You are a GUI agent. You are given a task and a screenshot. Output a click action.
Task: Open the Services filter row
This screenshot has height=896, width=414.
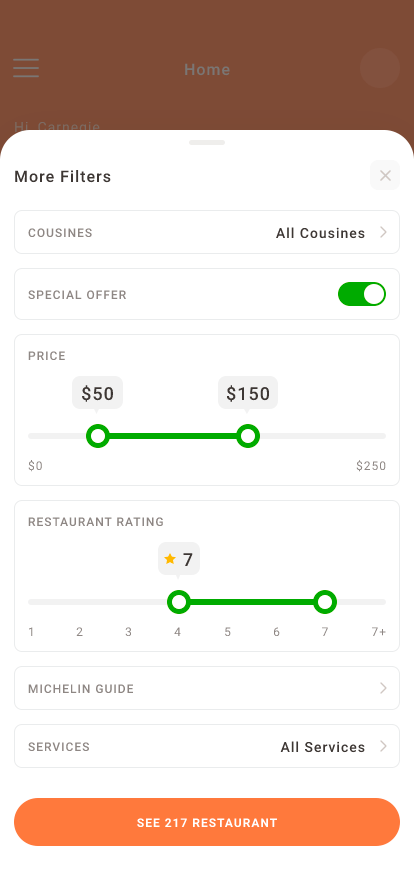tap(207, 746)
